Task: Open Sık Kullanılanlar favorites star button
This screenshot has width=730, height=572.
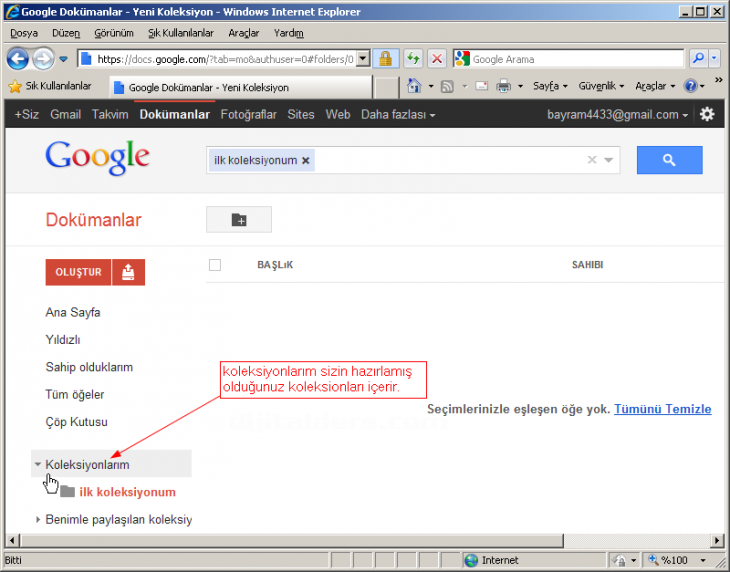Action: click(x=50, y=86)
